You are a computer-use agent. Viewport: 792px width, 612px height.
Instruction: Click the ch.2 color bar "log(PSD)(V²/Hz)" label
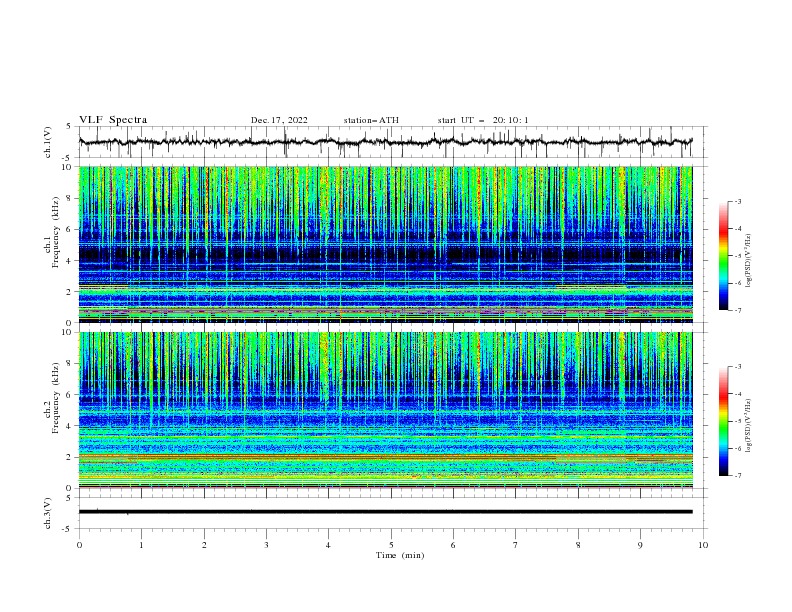click(x=748, y=425)
